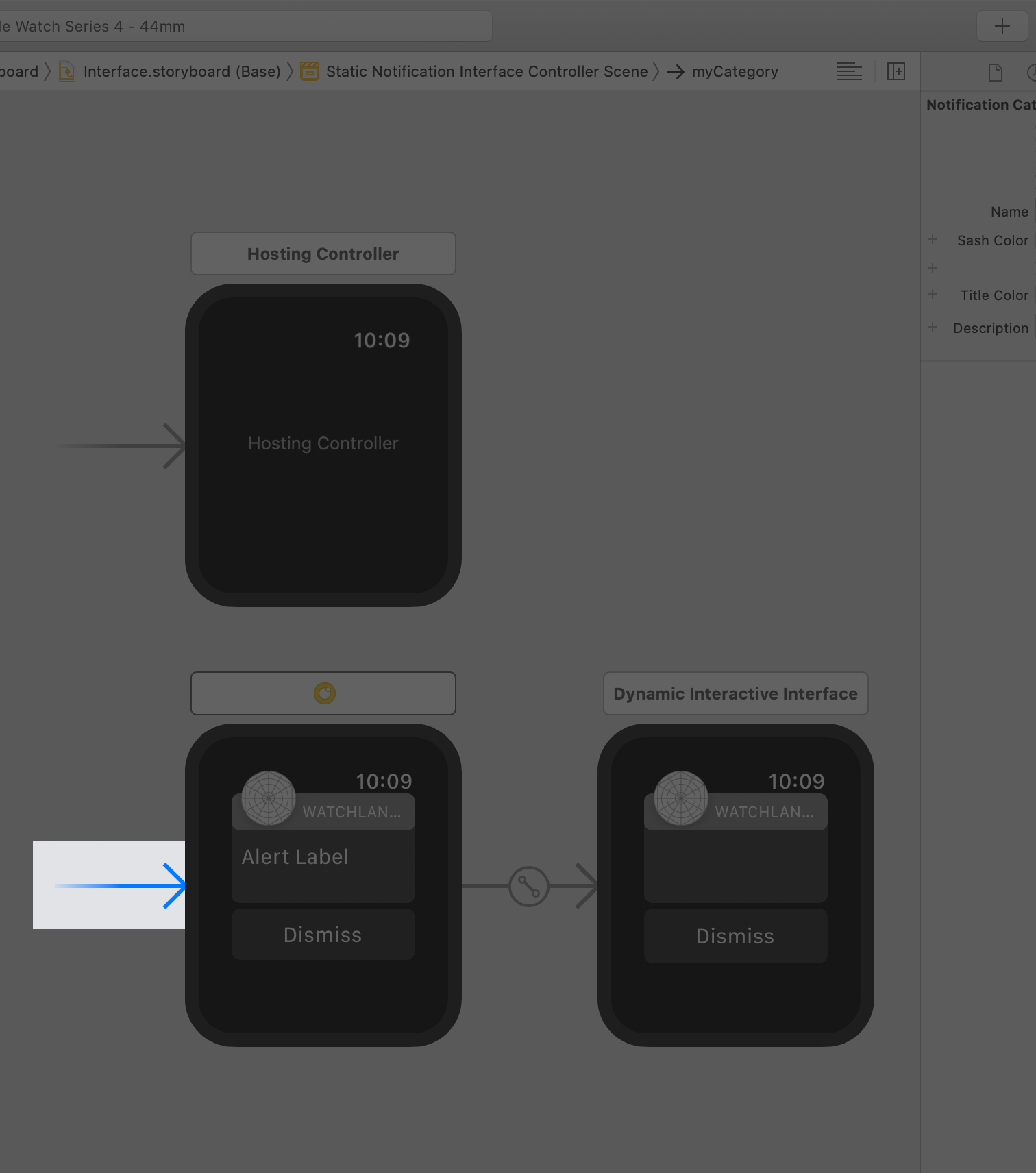Click the app icon in static notification sash
Viewport: 1036px width, 1173px height.
[269, 798]
